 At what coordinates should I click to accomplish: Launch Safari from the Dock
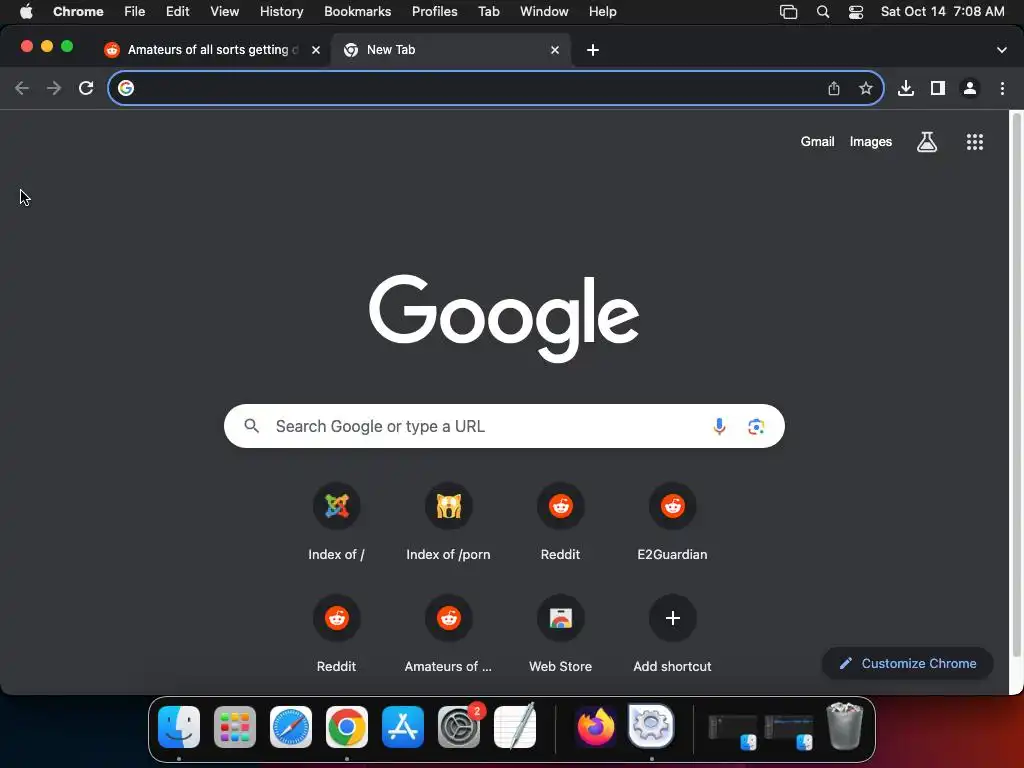coord(291,727)
